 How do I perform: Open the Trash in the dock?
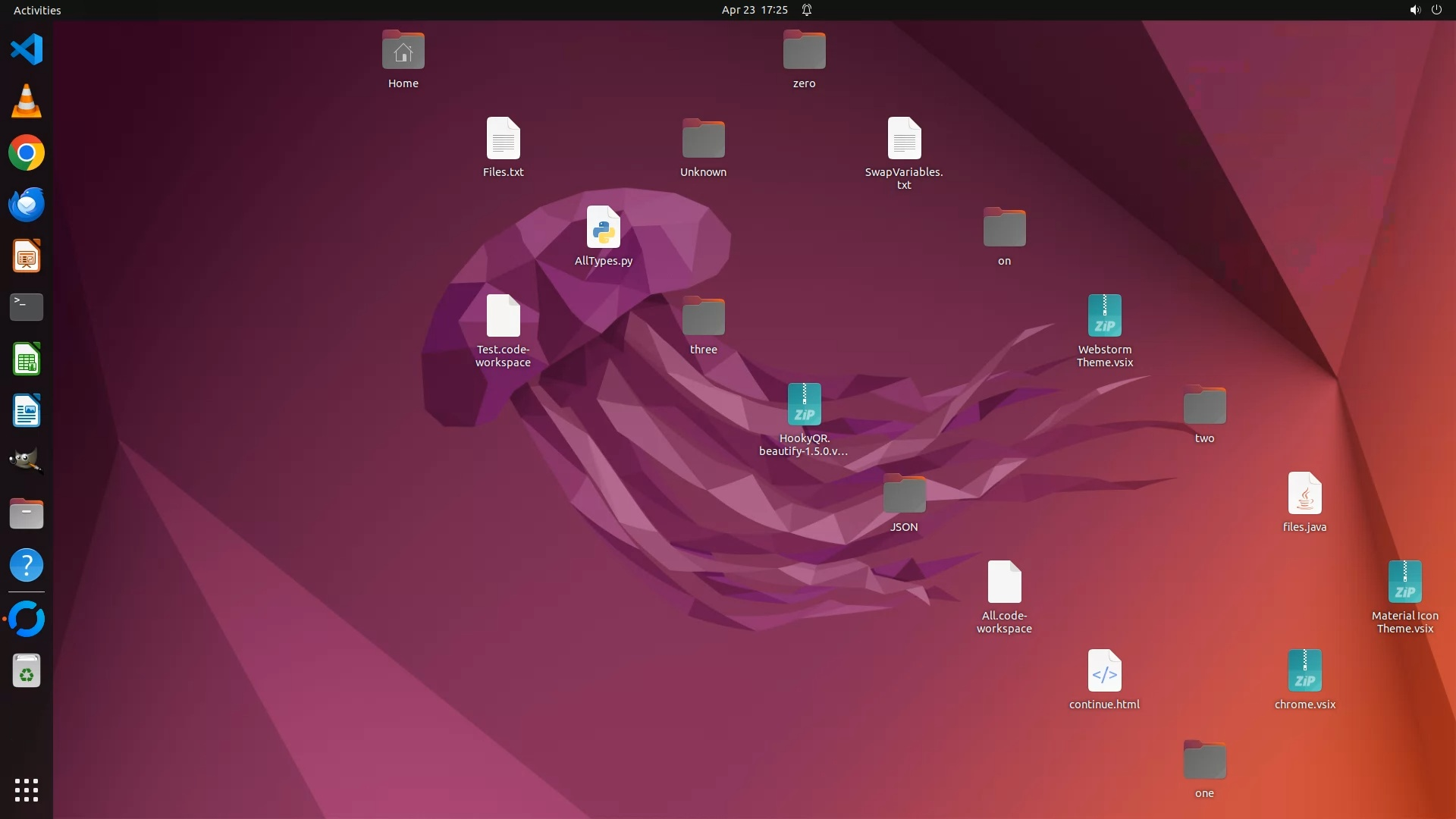coord(27,671)
